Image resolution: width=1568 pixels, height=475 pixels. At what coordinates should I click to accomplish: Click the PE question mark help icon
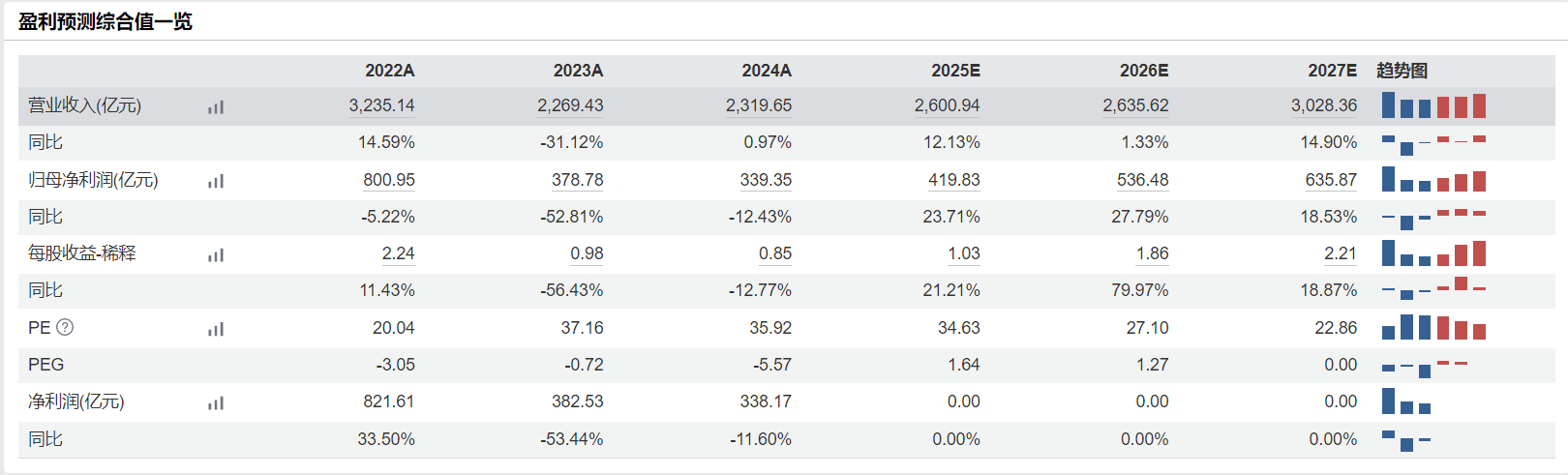click(65, 328)
